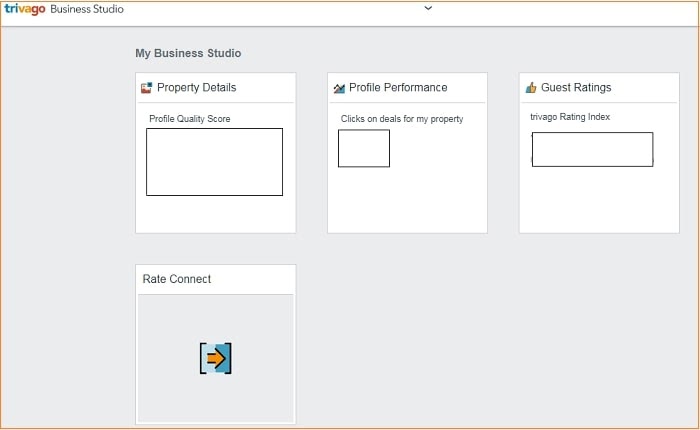The width and height of the screenshot is (700, 430).
Task: Click the Property Details card icon
Action: pos(146,88)
